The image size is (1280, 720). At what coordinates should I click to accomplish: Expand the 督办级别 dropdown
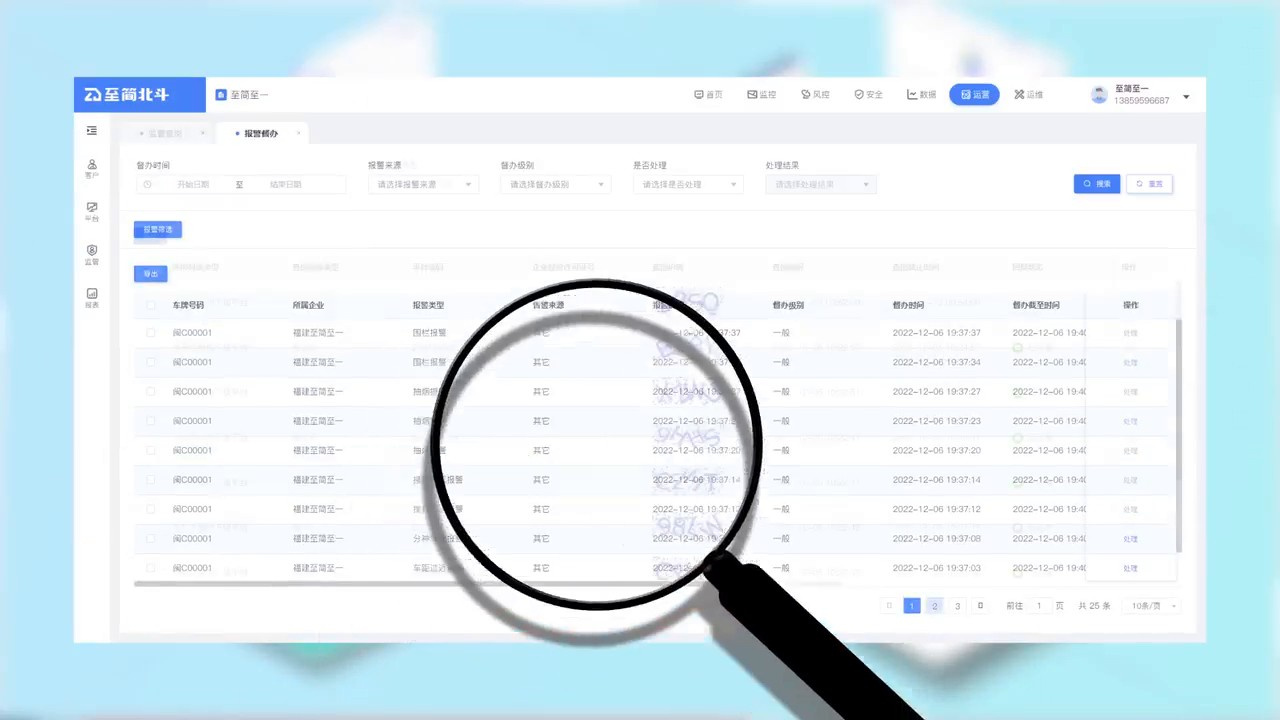coord(555,184)
